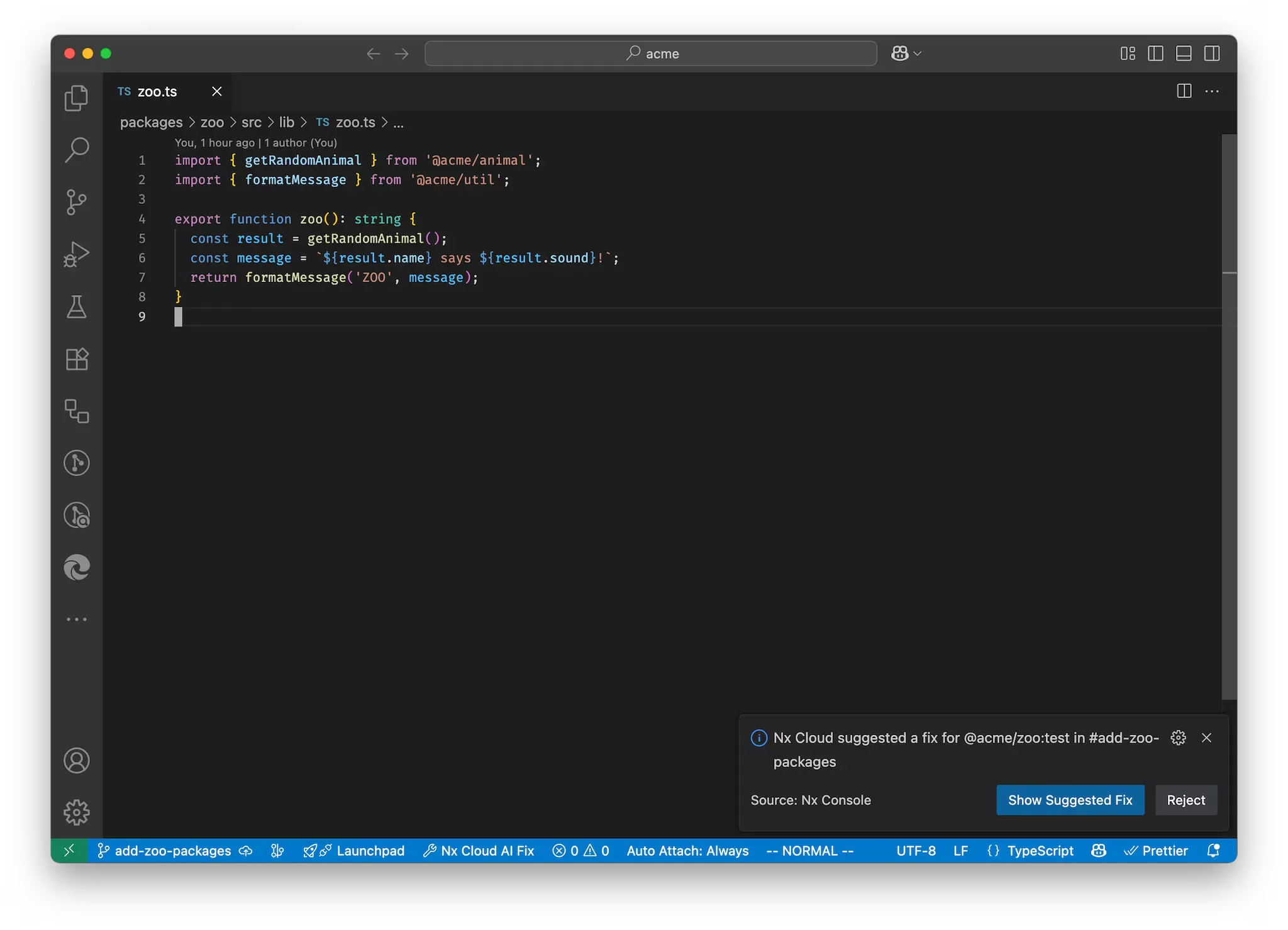
Task: Open the Copilot chat dropdown arrow
Action: 918,53
